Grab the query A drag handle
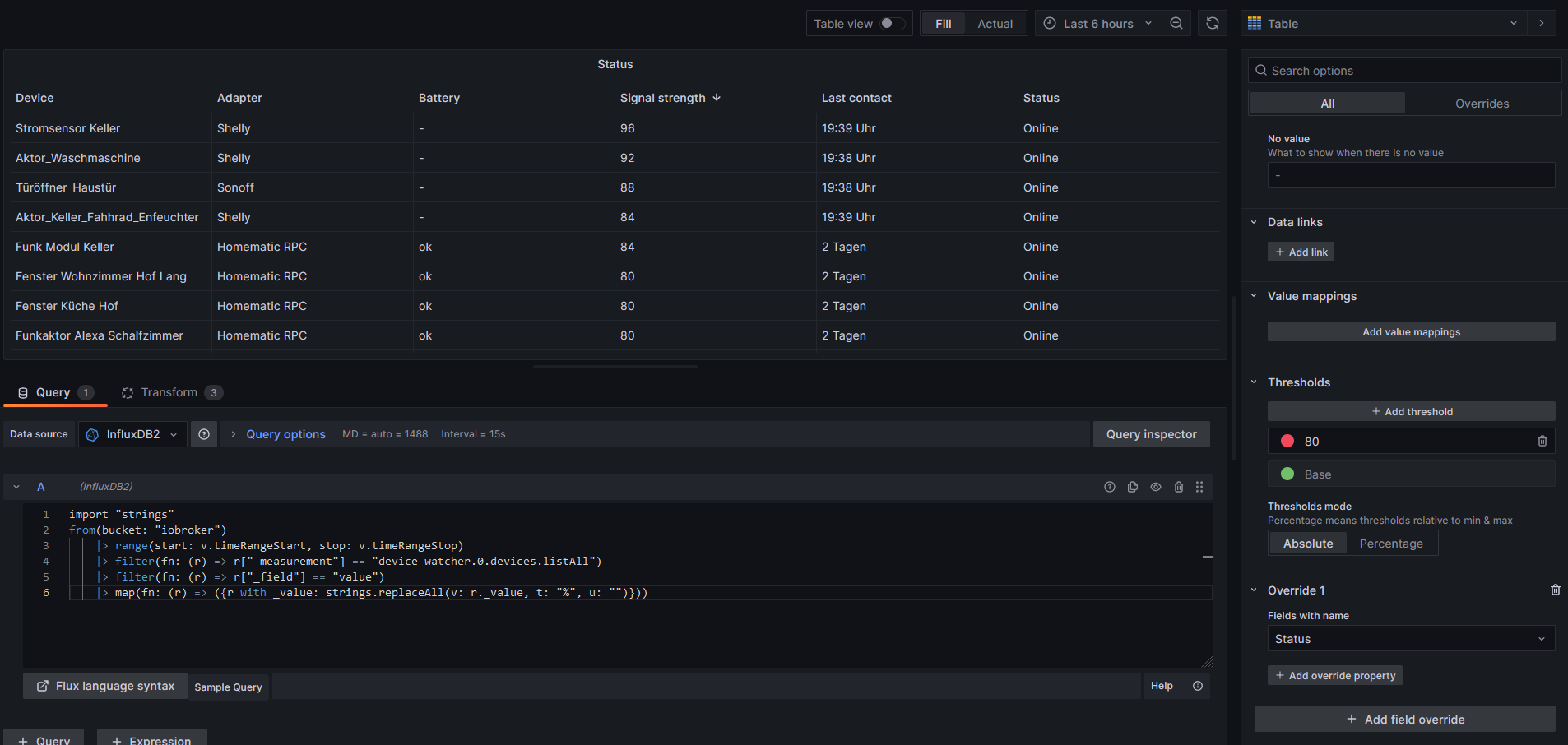 (x=1199, y=487)
